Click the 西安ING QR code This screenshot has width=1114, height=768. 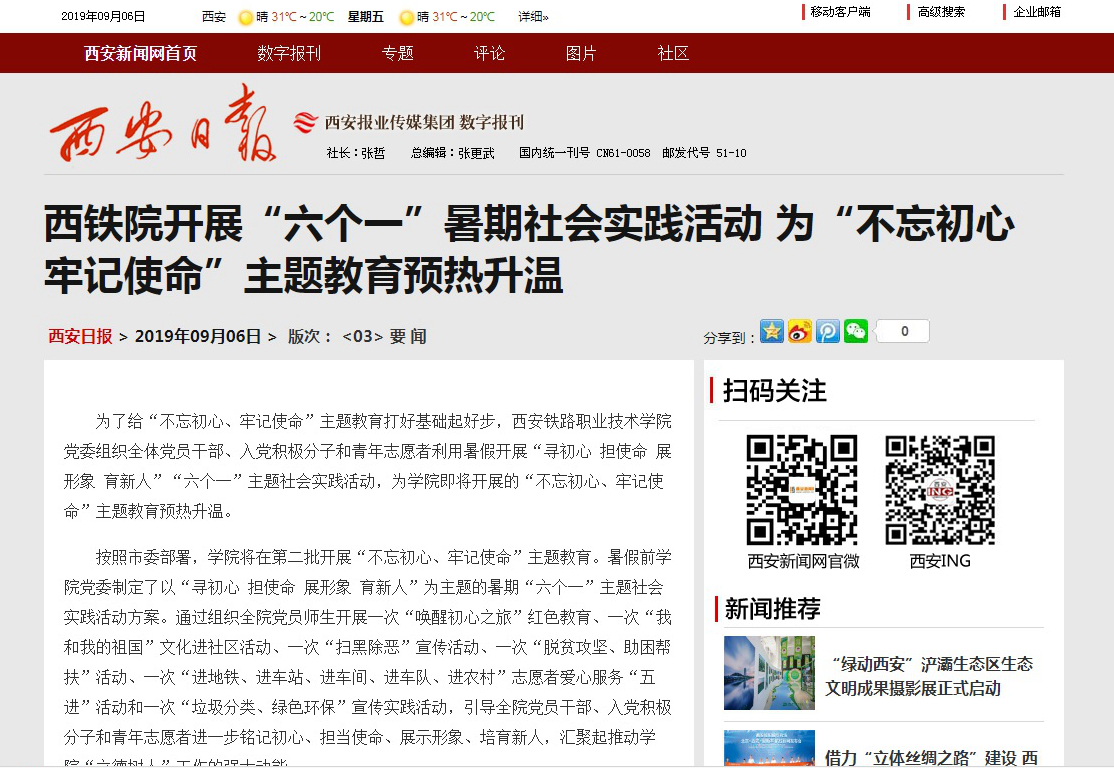pyautogui.click(x=940, y=490)
